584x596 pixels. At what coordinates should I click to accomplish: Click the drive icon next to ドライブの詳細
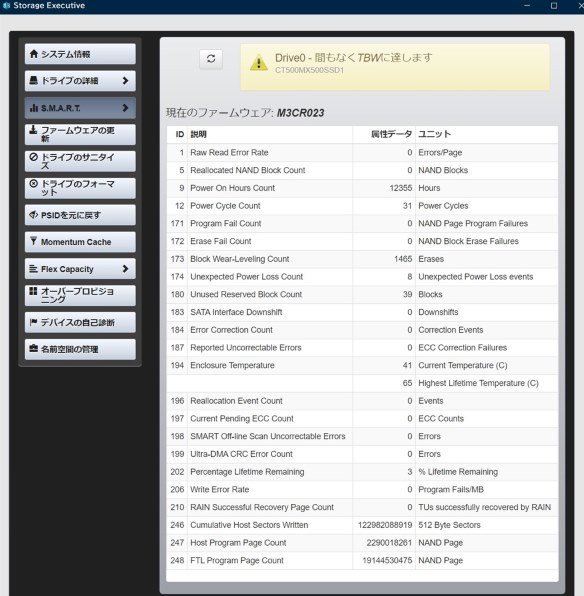[34, 80]
